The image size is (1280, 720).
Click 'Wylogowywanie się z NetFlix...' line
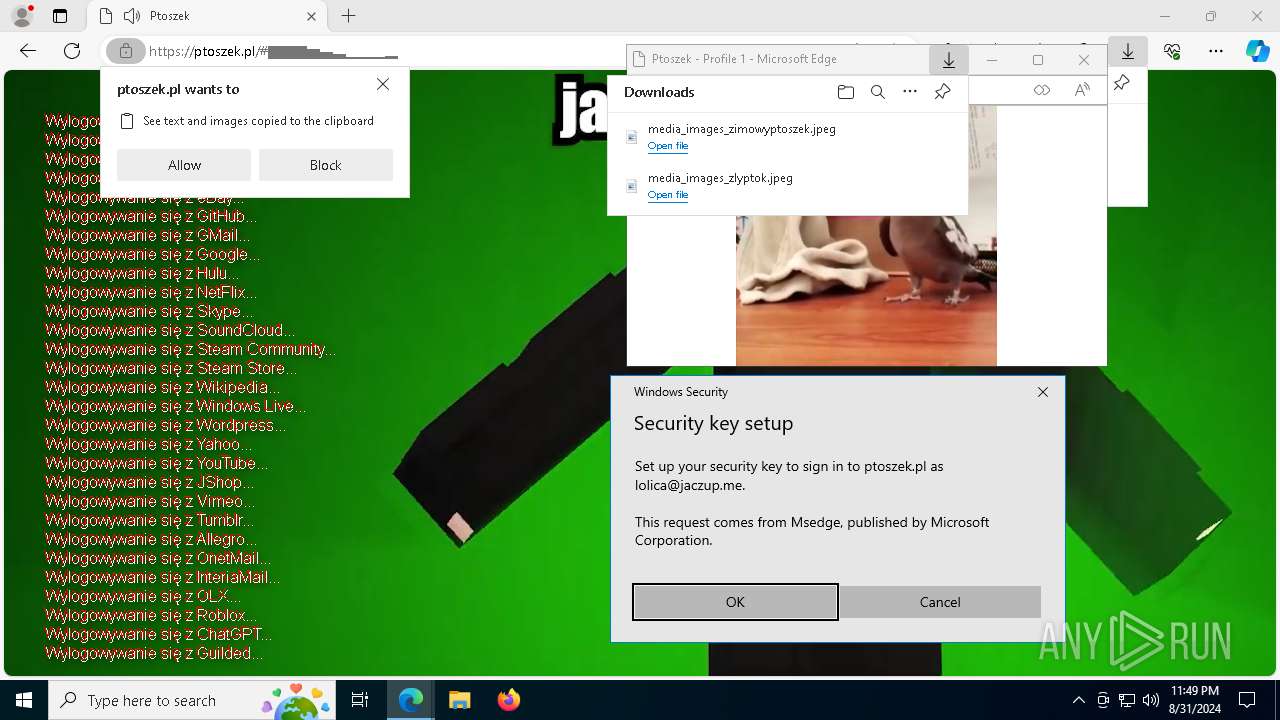(x=151, y=293)
